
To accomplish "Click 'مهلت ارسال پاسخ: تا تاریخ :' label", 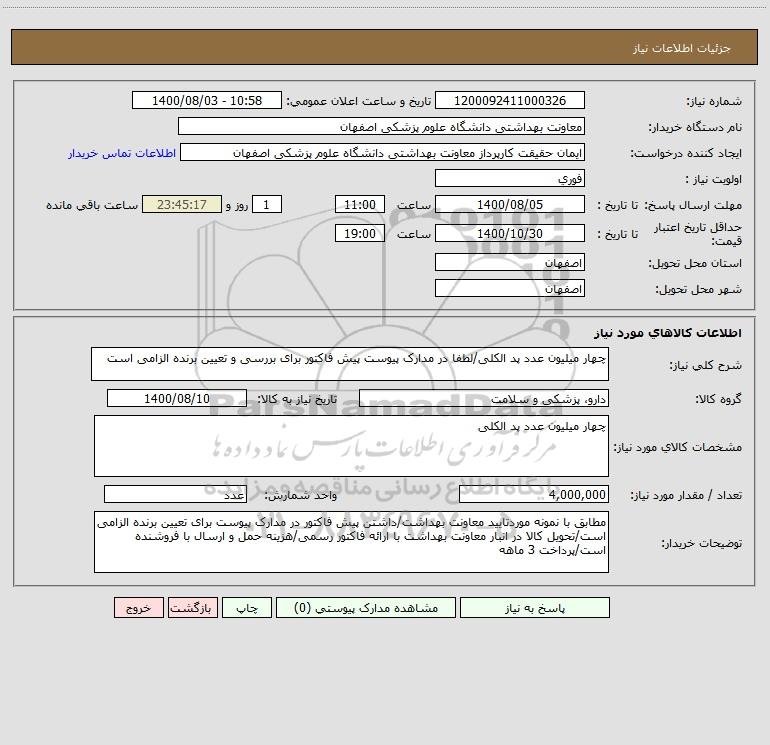I will [670, 205].
